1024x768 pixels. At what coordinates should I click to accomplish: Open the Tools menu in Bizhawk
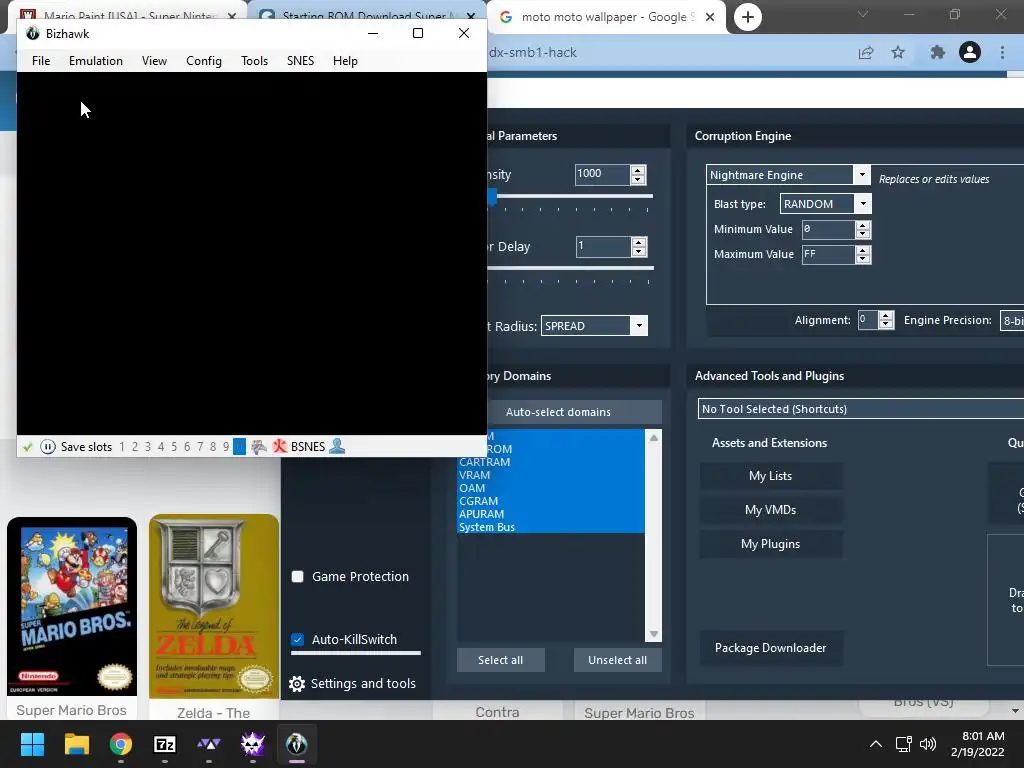[254, 61]
